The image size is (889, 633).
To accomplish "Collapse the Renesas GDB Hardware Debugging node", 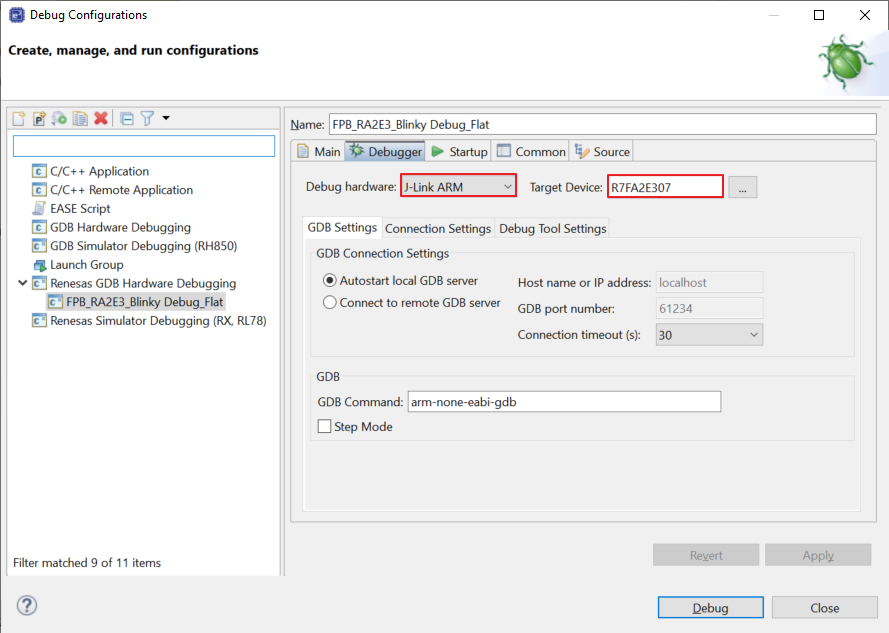I will [x=23, y=284].
